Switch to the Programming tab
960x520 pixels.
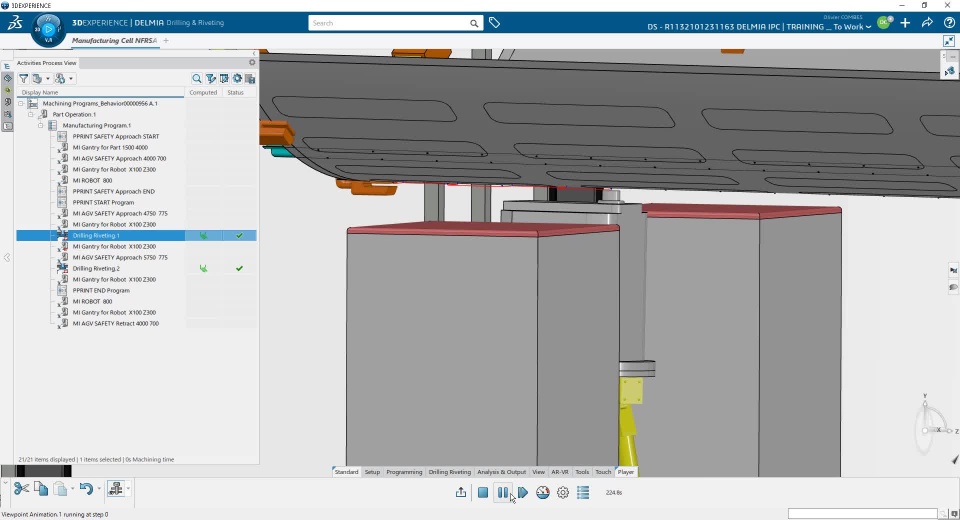[x=404, y=472]
